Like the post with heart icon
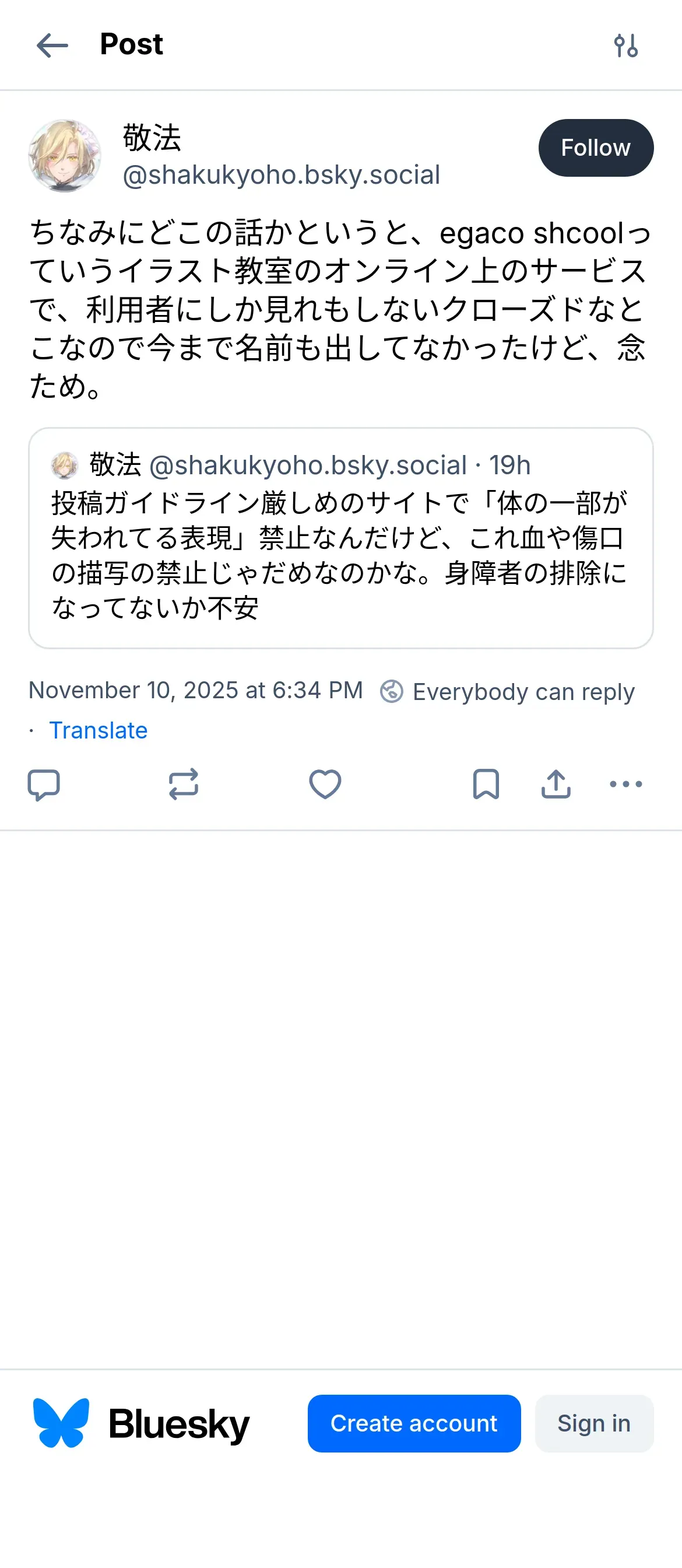The image size is (682, 1568). 325,784
